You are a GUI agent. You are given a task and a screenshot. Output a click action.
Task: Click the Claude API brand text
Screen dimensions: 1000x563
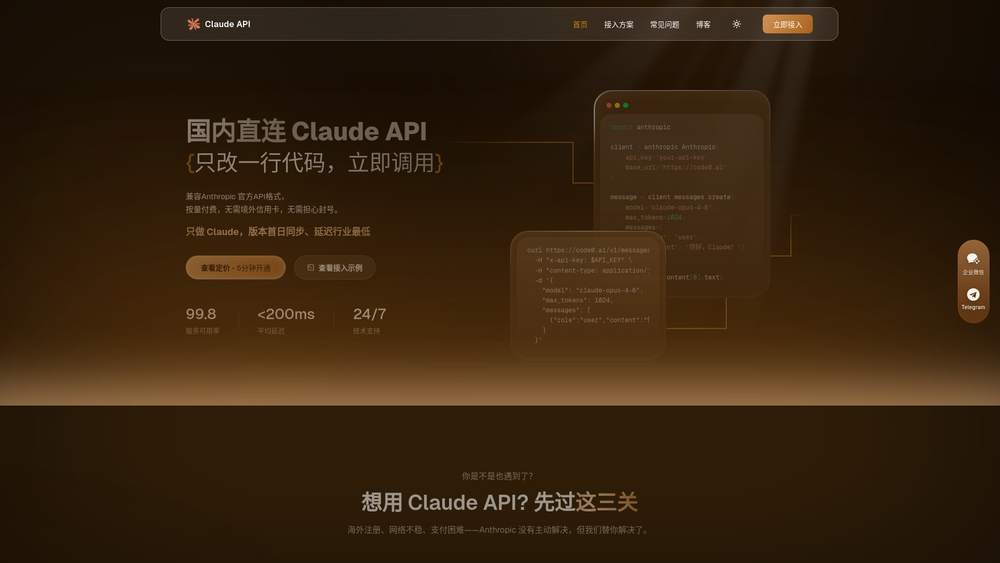[x=228, y=24]
